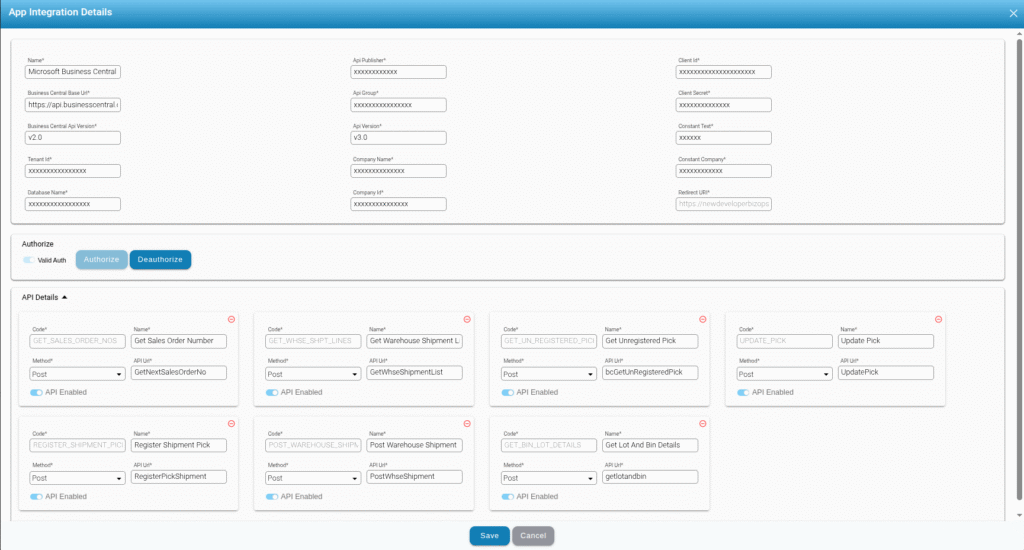Click the GET_SALES_ORDER_NOS code field
The height and width of the screenshot is (550, 1024).
point(77,341)
